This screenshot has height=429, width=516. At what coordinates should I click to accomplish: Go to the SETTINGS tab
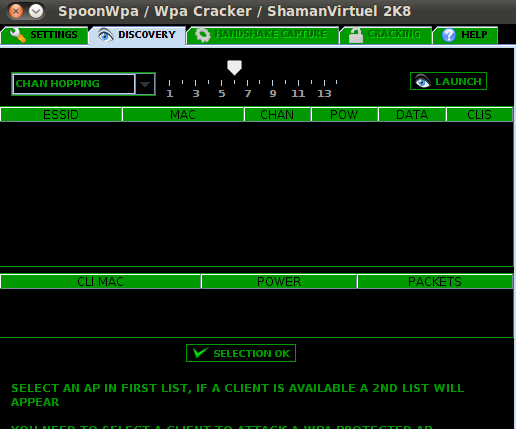(44, 35)
